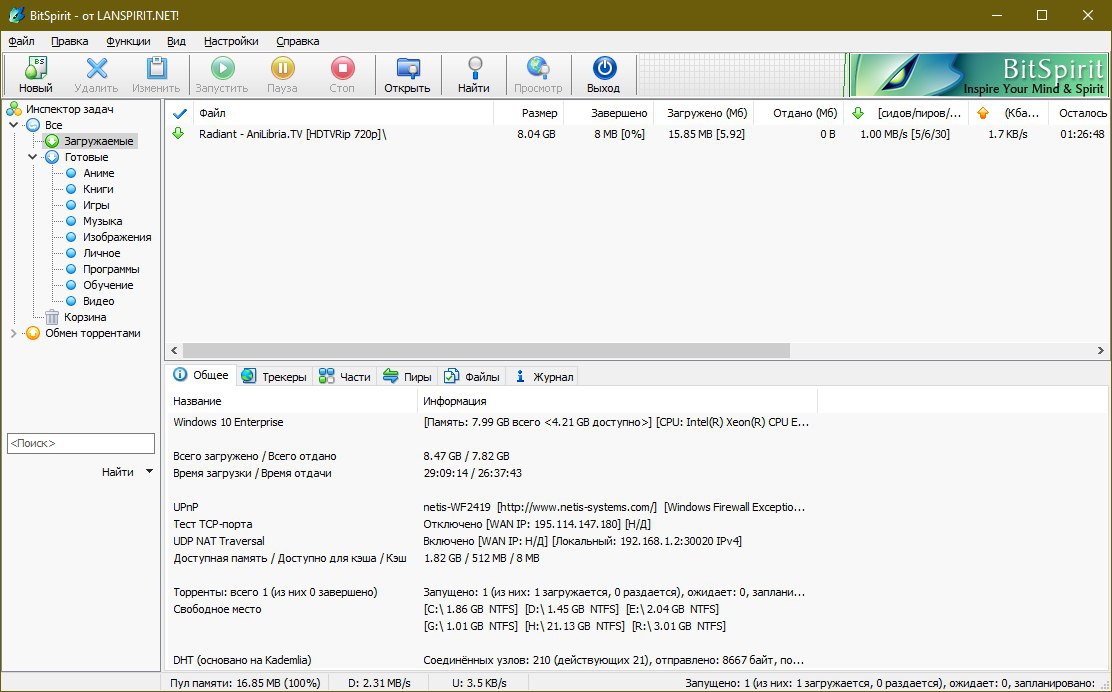Collapse the Все tree node
1112x692 pixels.
point(13,125)
